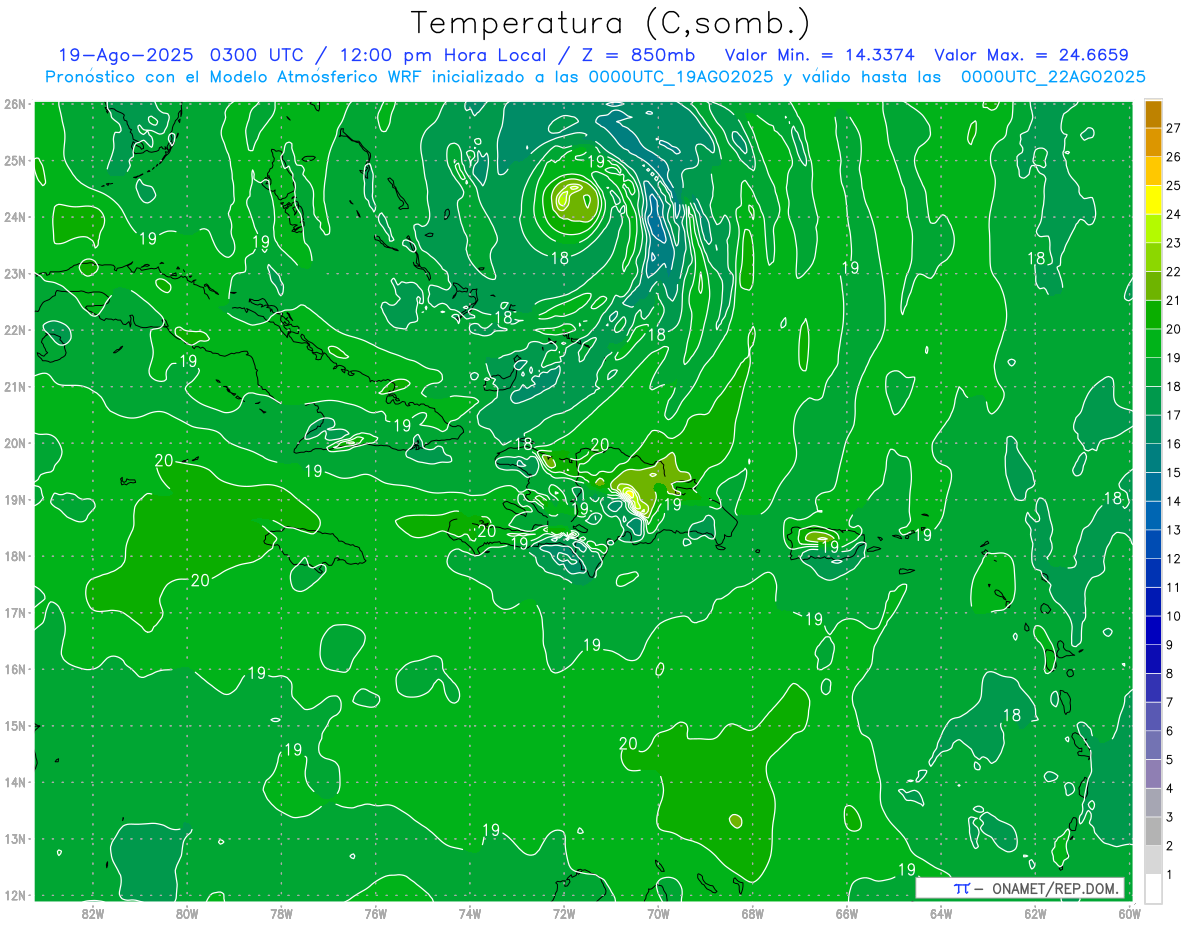Click the "60W" longitude axis label
This screenshot has height=927, width=1200.
[1129, 912]
